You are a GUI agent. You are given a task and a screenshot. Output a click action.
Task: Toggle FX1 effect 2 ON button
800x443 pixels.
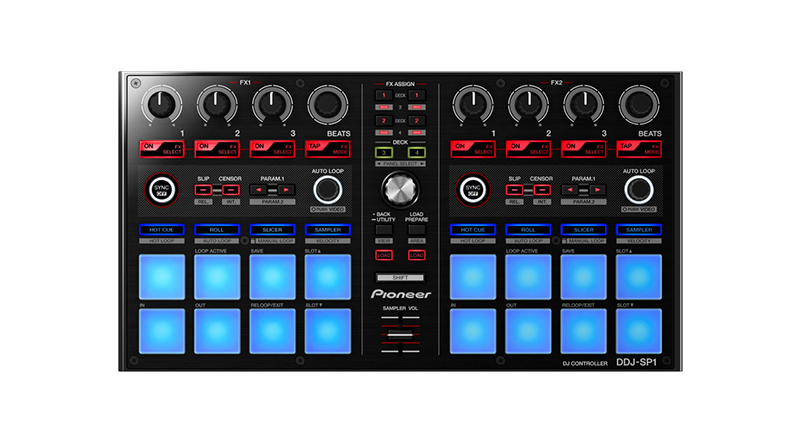(x=217, y=149)
